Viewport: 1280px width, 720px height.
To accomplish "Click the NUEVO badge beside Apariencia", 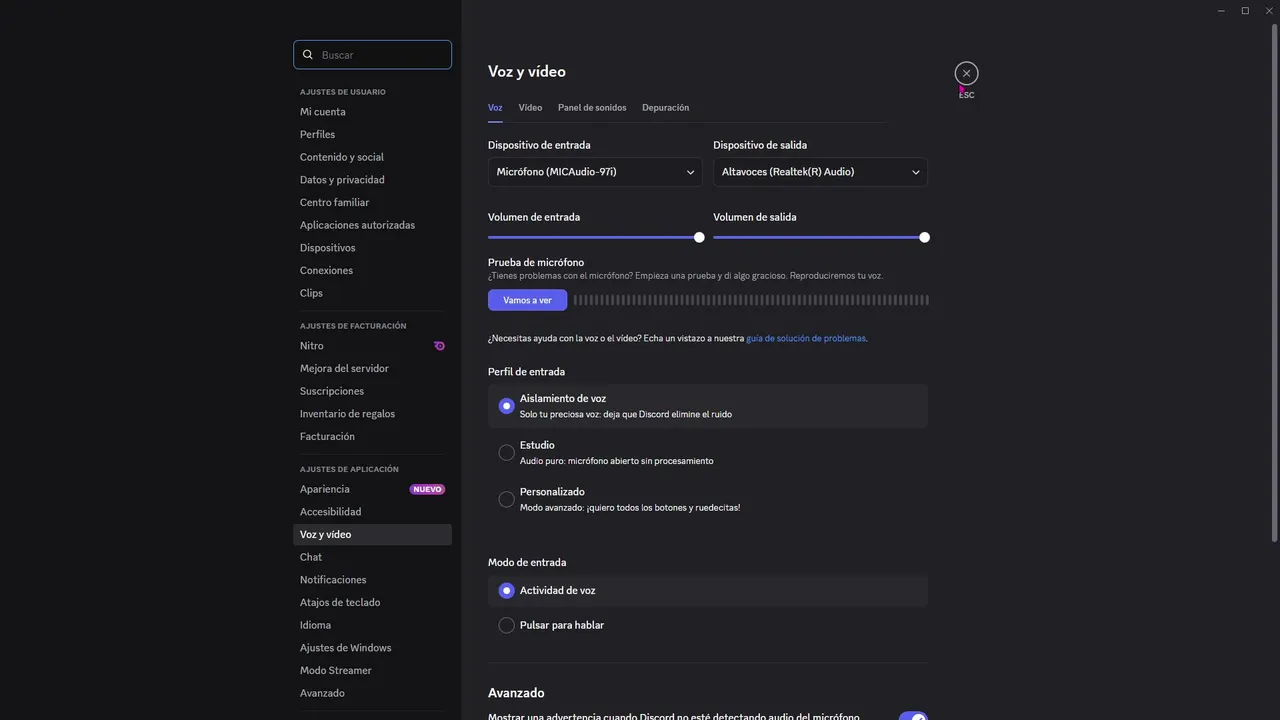I will [427, 489].
